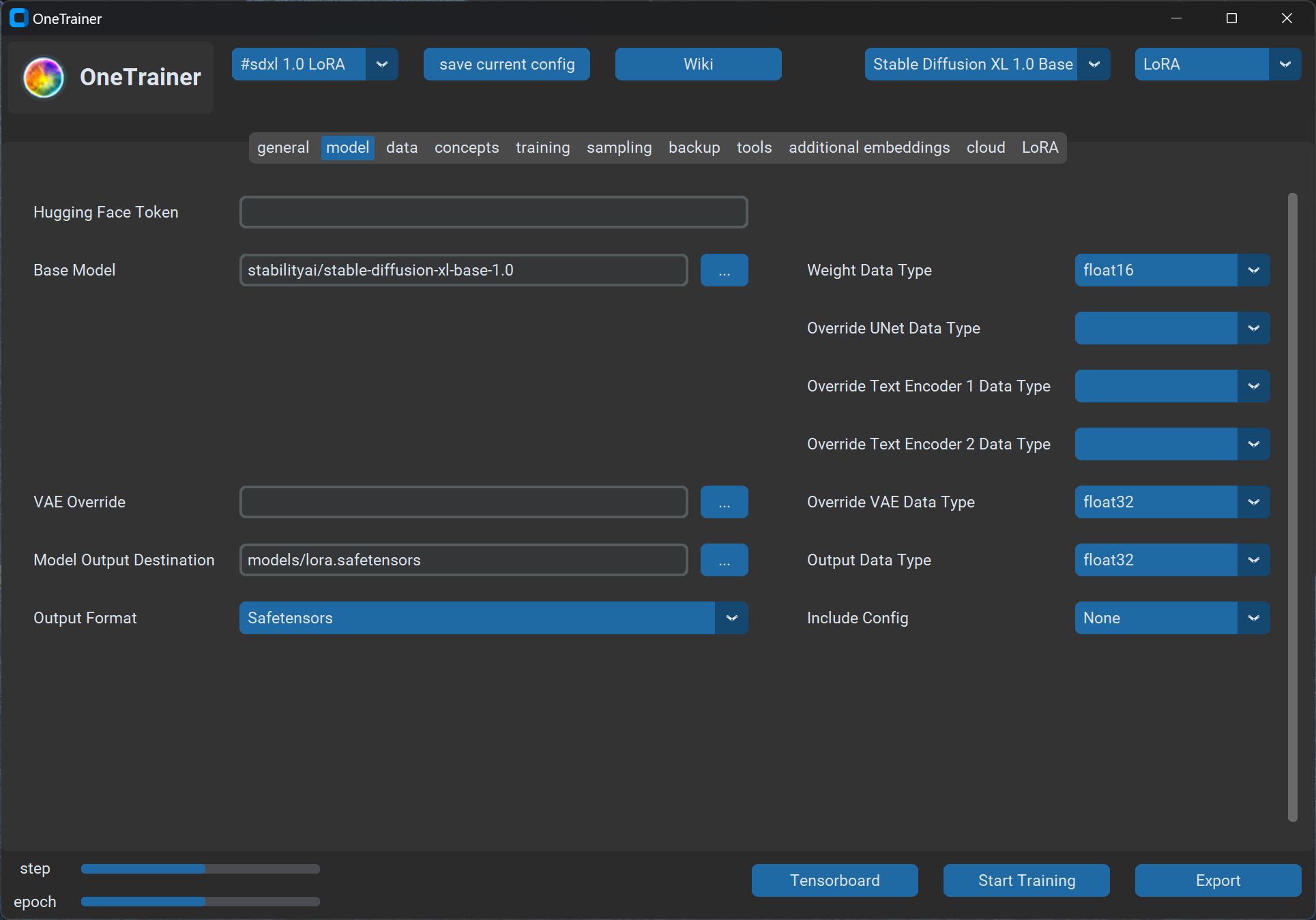Open the Override VAE Data Type dropdown
1316x920 pixels.
1253,502
